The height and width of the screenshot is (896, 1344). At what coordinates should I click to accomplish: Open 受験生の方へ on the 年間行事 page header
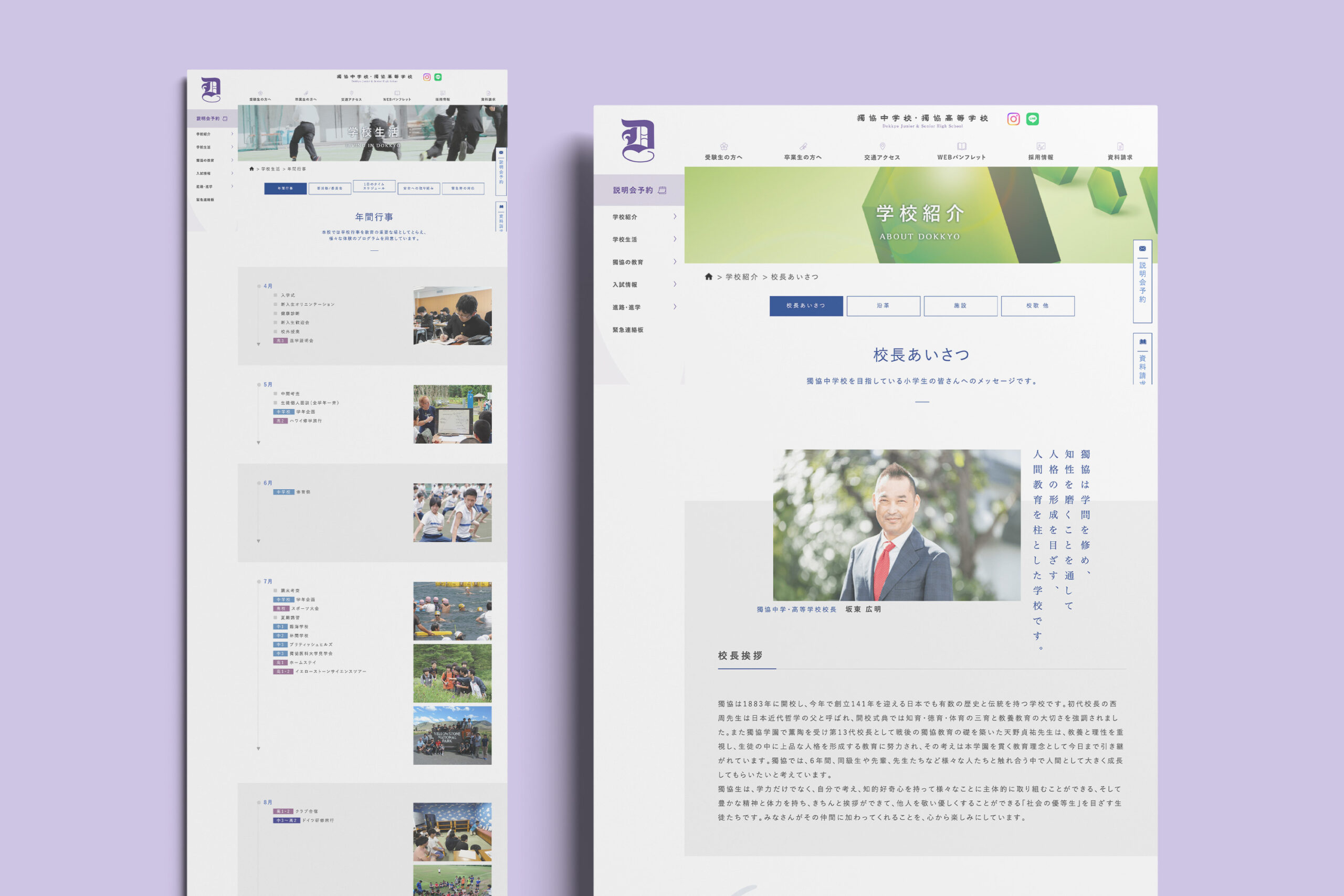[260, 96]
